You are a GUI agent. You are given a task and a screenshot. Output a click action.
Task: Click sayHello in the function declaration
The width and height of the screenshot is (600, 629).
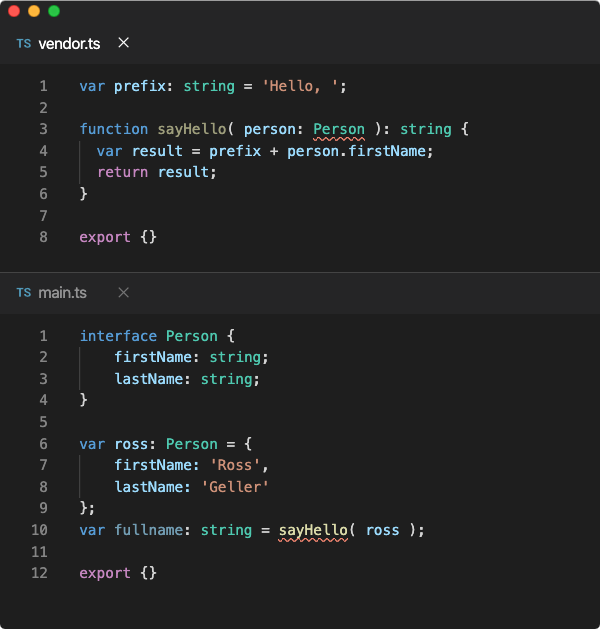point(192,130)
